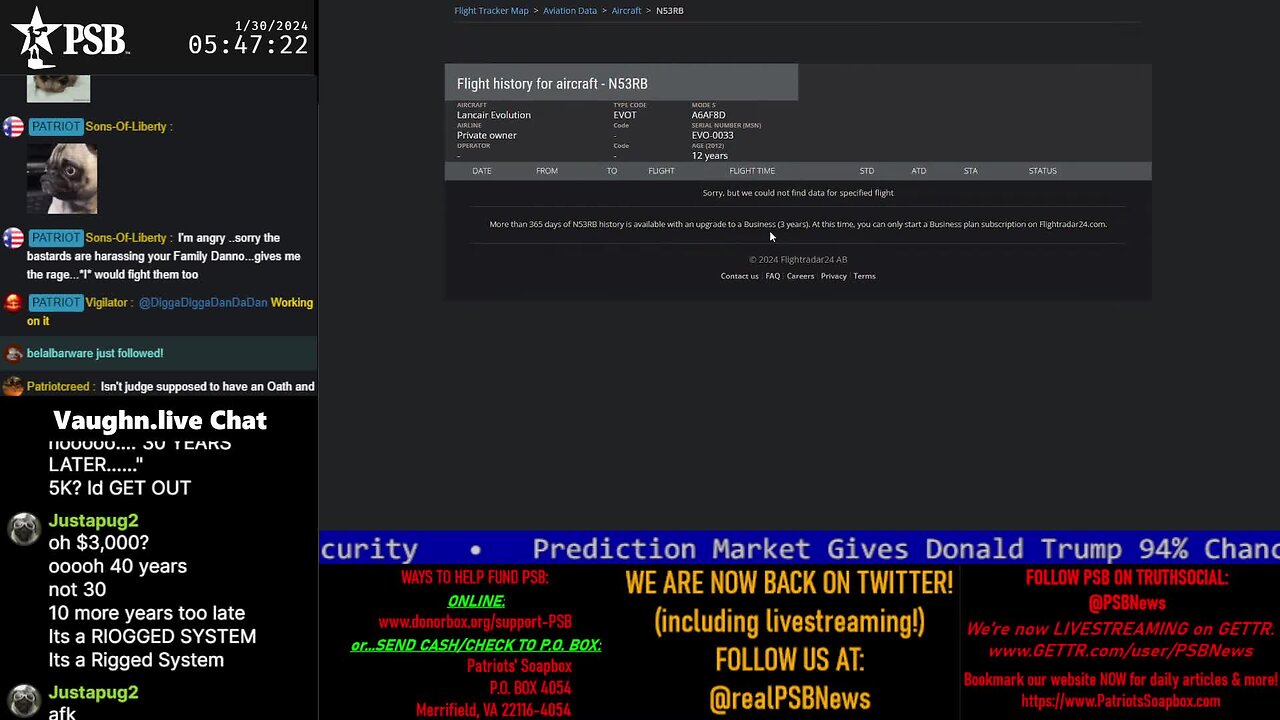The width and height of the screenshot is (1280, 720).
Task: Click Patriotcreed's avatar icon
Action: point(13,386)
